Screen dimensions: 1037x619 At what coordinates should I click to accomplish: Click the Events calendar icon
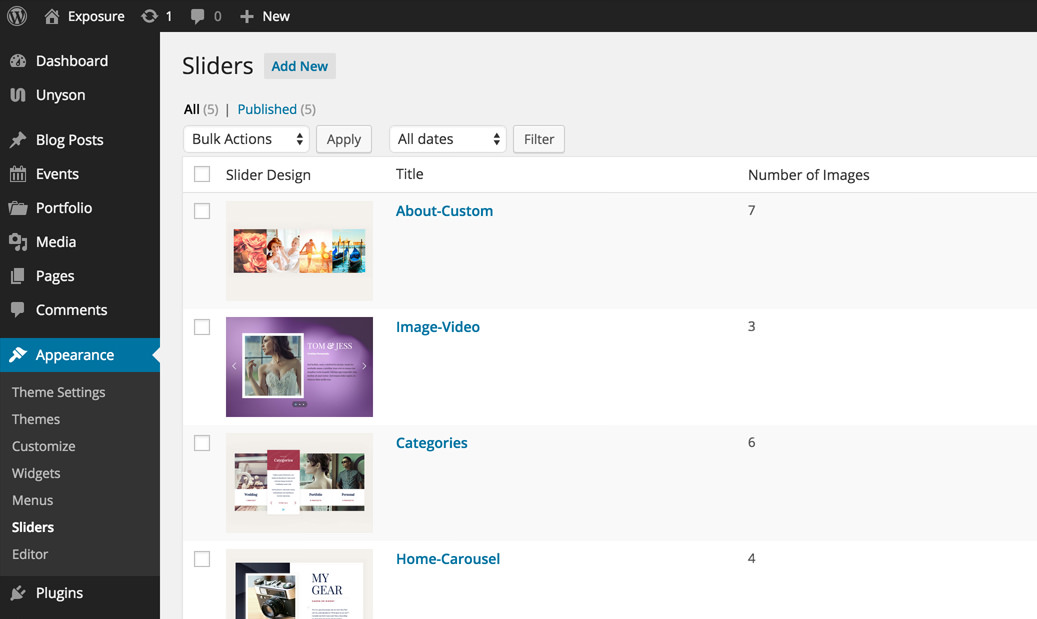tap(18, 174)
